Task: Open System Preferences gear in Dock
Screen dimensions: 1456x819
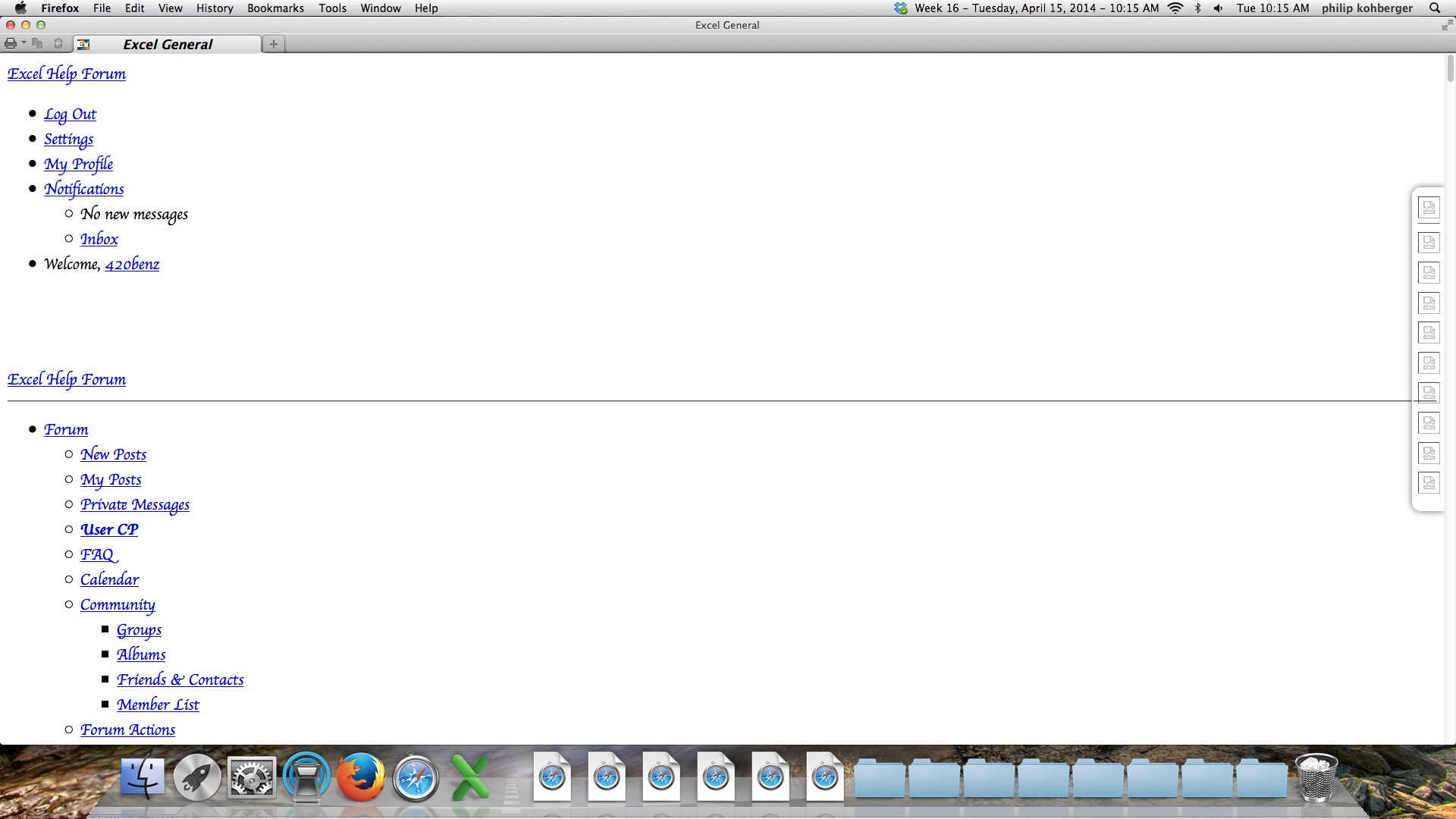Action: 252,777
